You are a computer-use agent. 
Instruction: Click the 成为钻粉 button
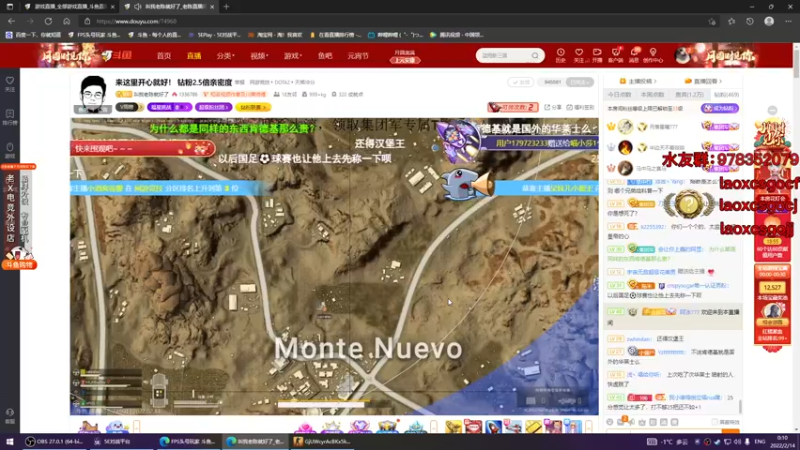tap(720, 108)
